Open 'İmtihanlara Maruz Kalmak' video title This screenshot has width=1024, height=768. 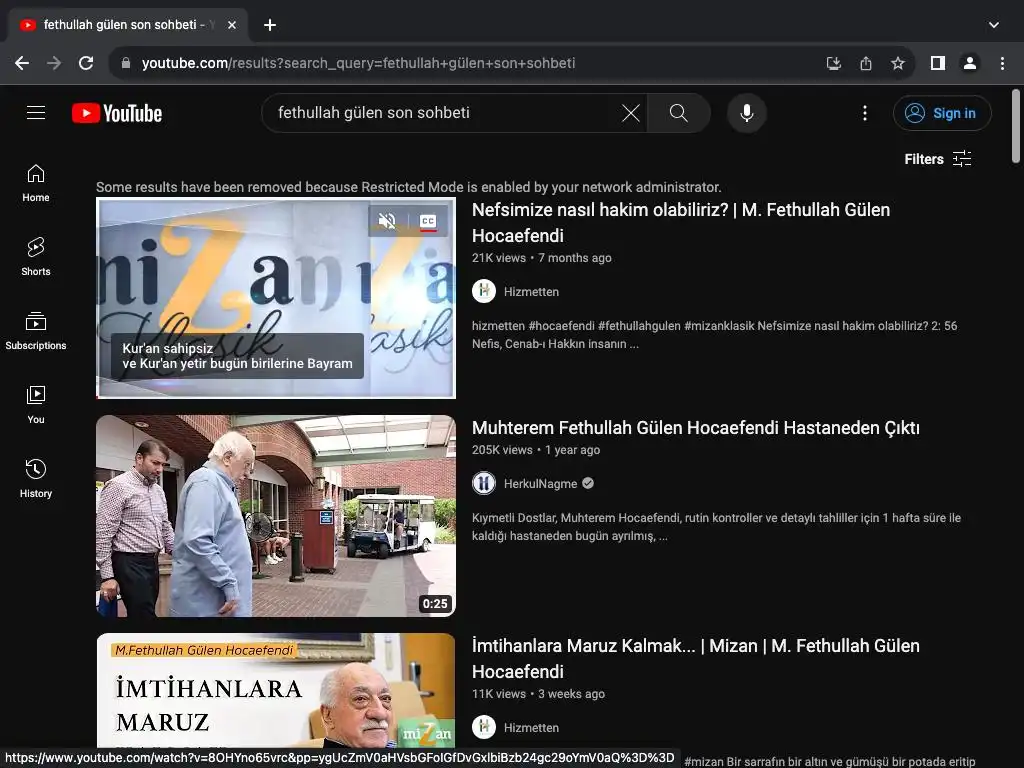696,658
